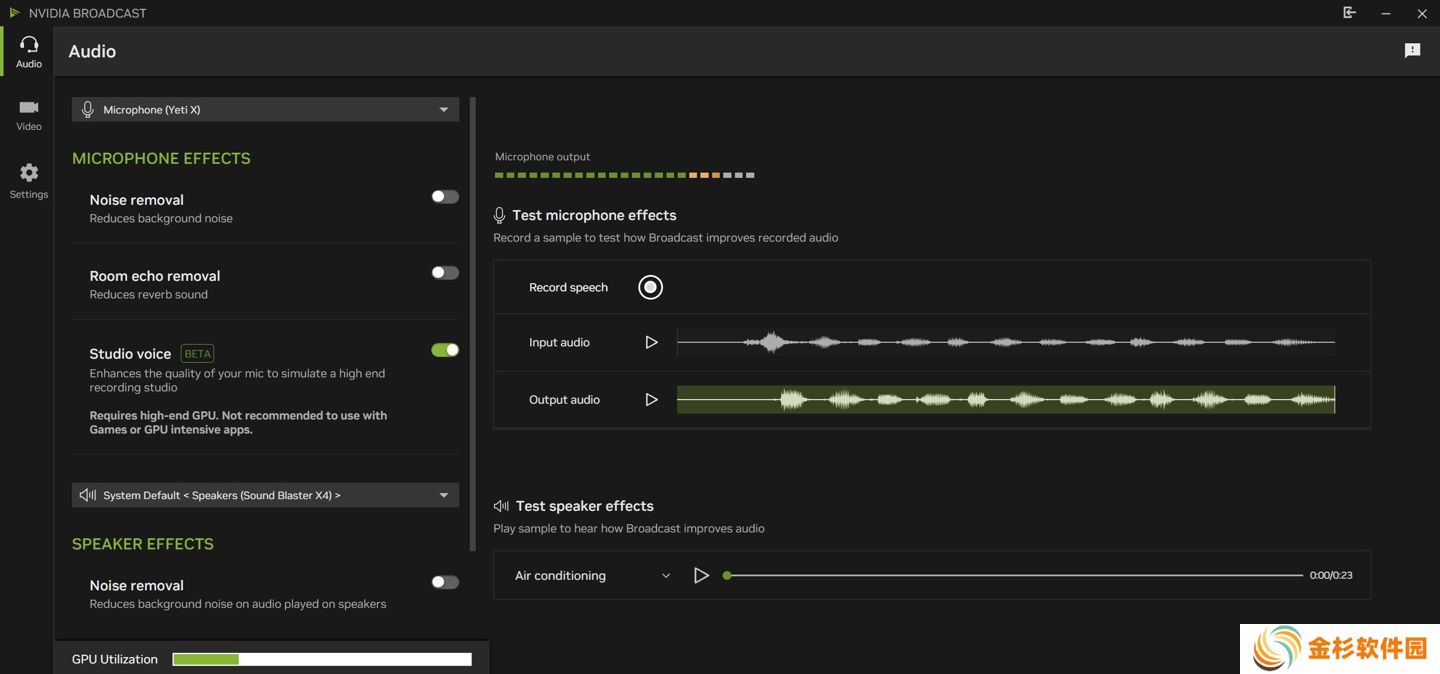Viewport: 1440px width, 674px height.
Task: Click the 'Microphone output' label
Action: click(x=542, y=157)
